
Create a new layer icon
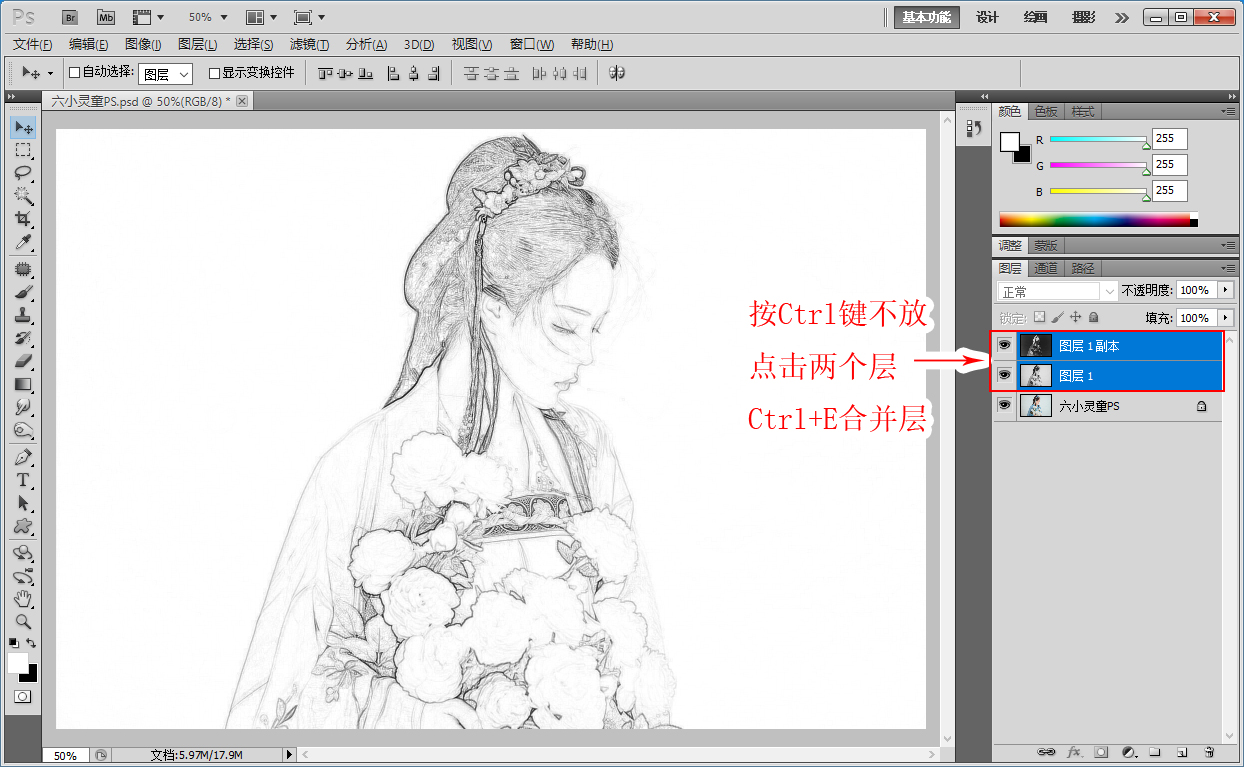coord(1182,751)
